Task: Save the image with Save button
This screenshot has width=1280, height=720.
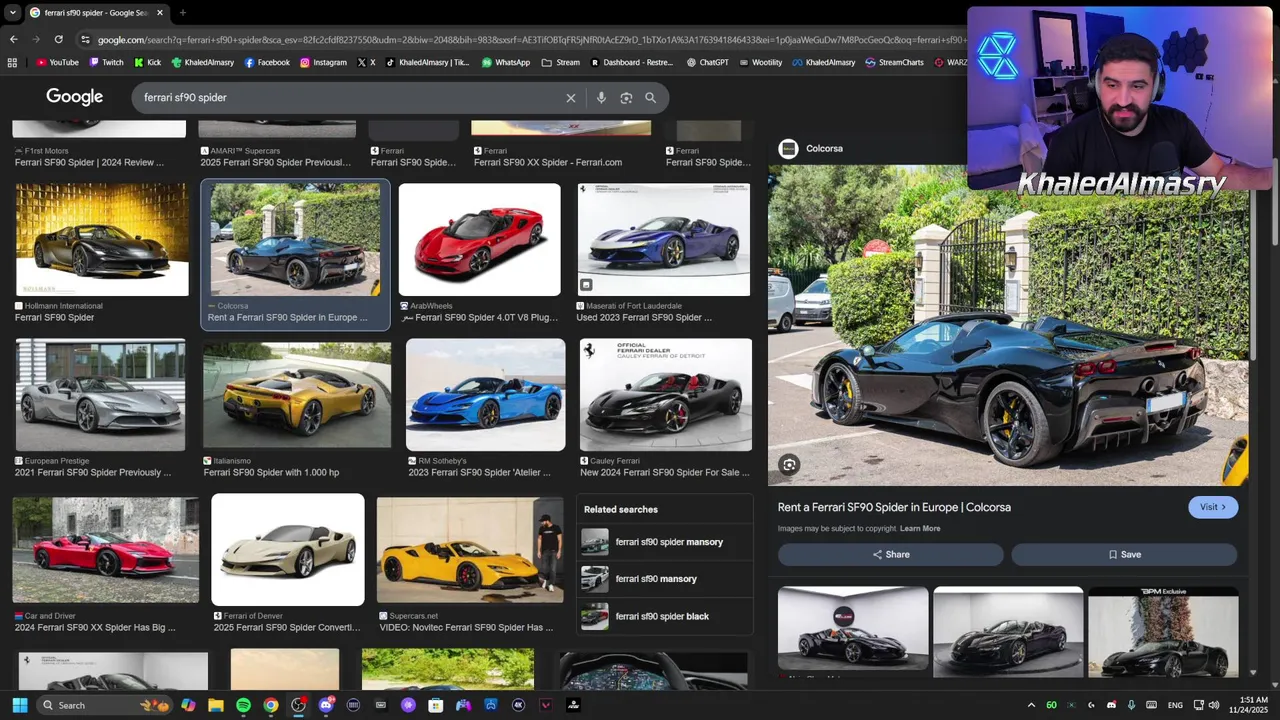Action: [1124, 554]
